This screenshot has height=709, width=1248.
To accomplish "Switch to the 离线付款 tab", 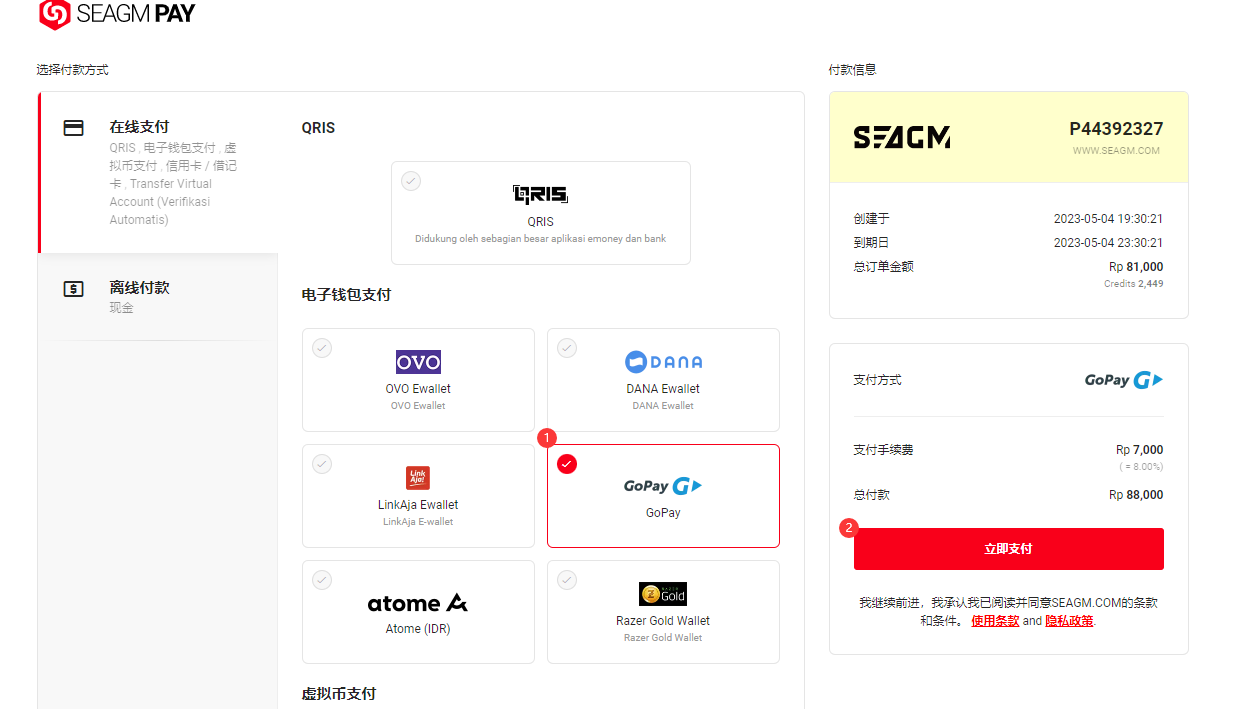I will click(x=158, y=297).
